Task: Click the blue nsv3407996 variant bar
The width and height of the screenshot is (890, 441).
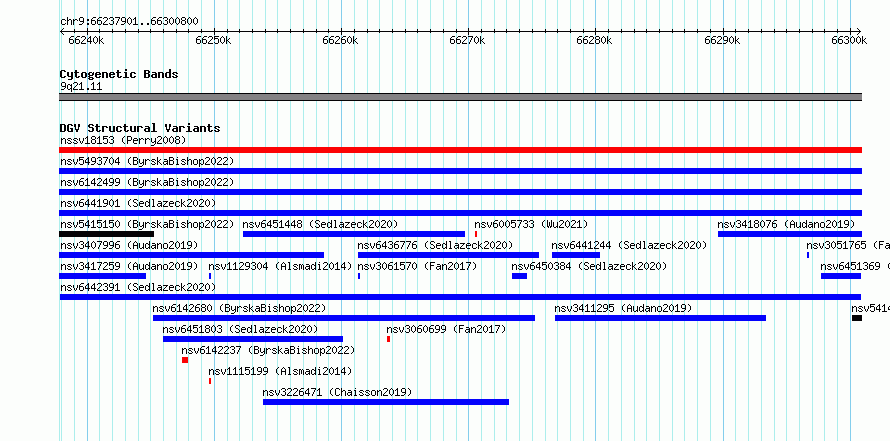Action: pyautogui.click(x=192, y=255)
